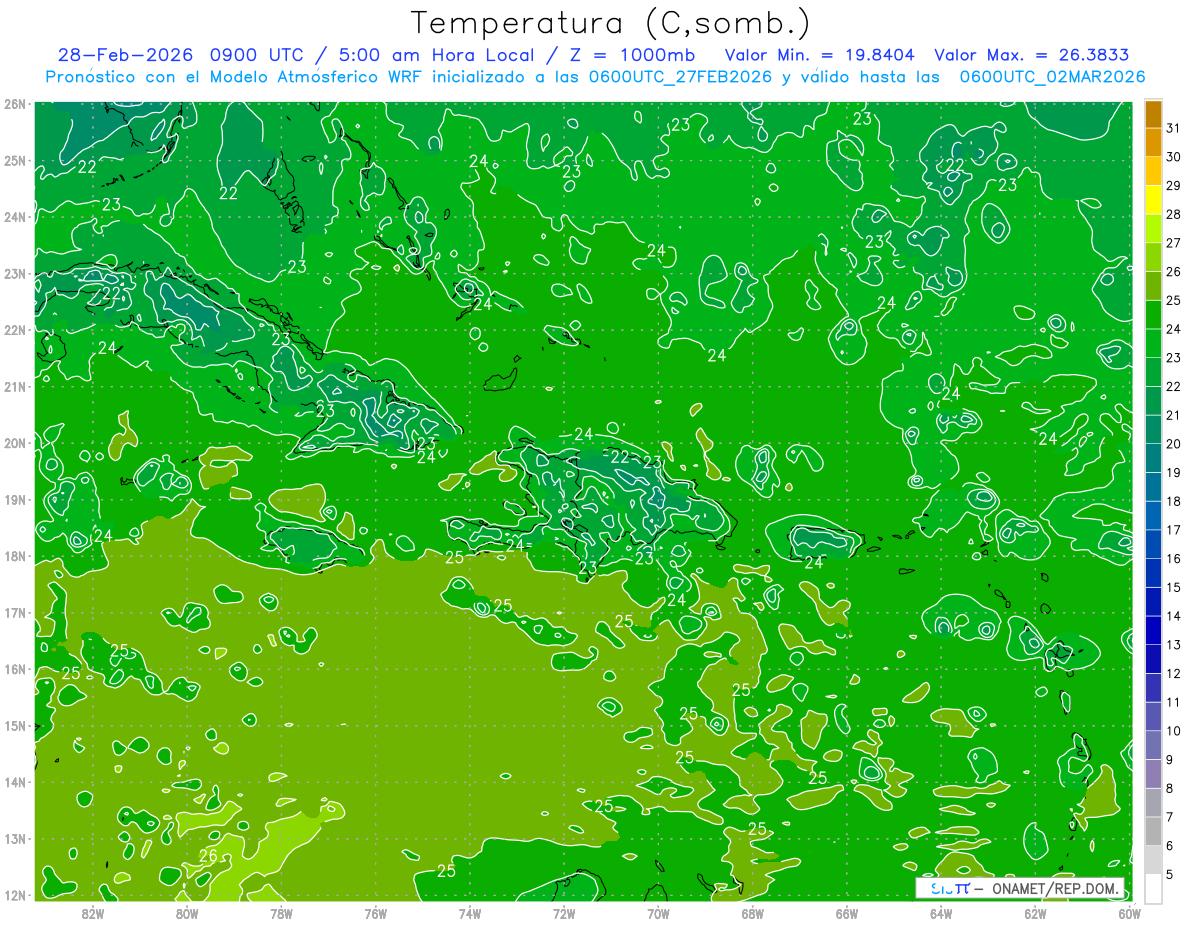Click the 12N latitude axis label

[x=15, y=895]
